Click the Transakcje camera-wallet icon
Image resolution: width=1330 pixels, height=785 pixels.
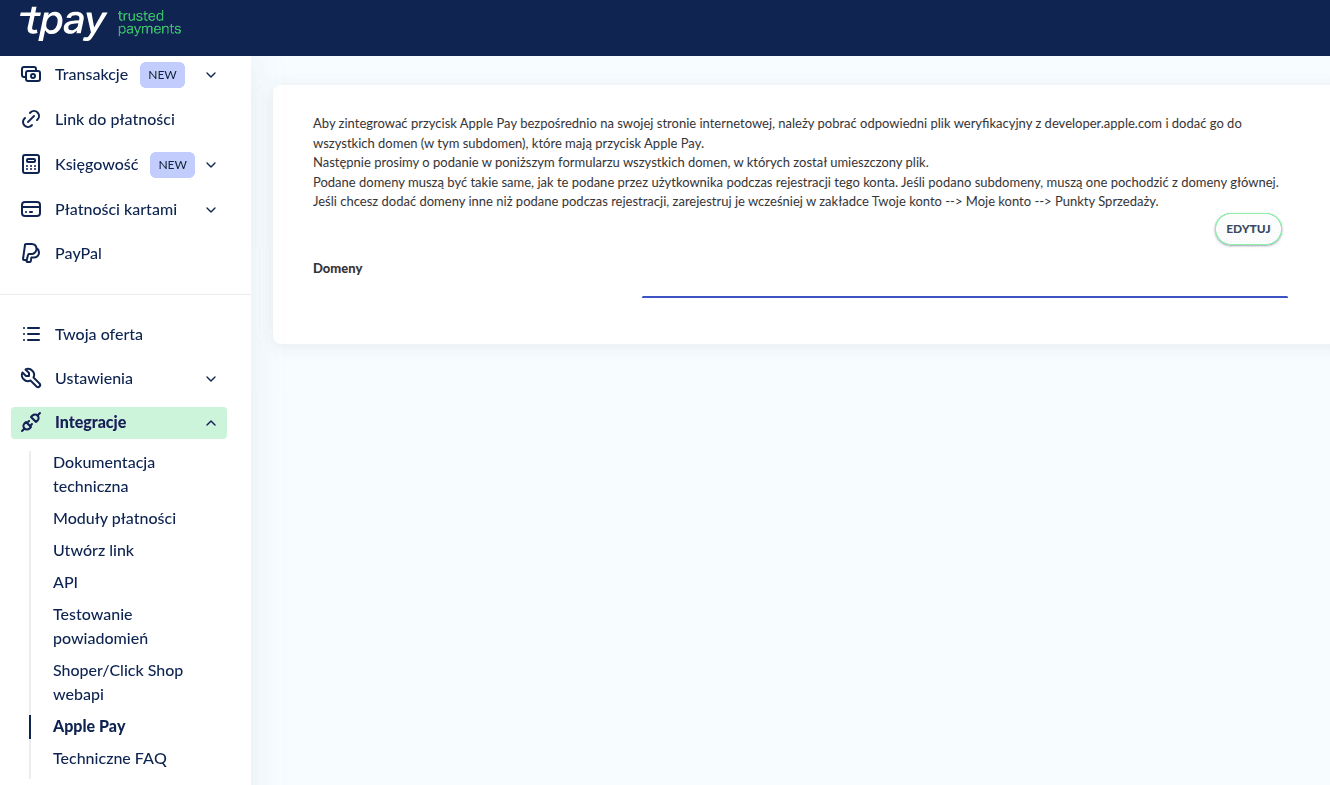pyautogui.click(x=31, y=75)
